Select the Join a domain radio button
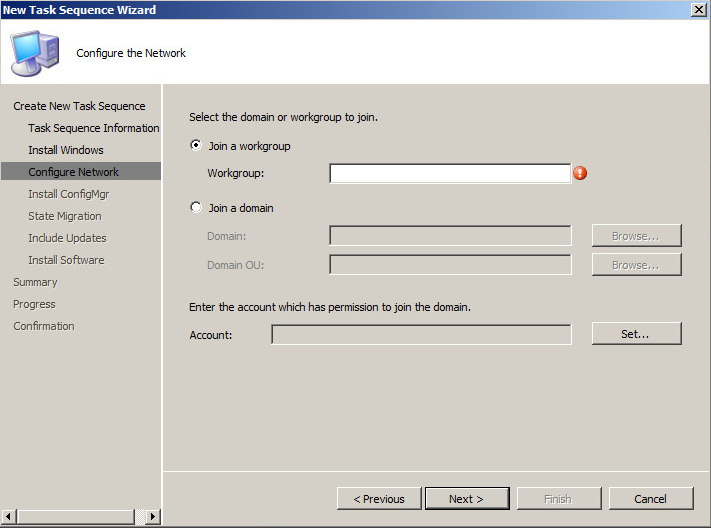711x528 pixels. coord(196,208)
